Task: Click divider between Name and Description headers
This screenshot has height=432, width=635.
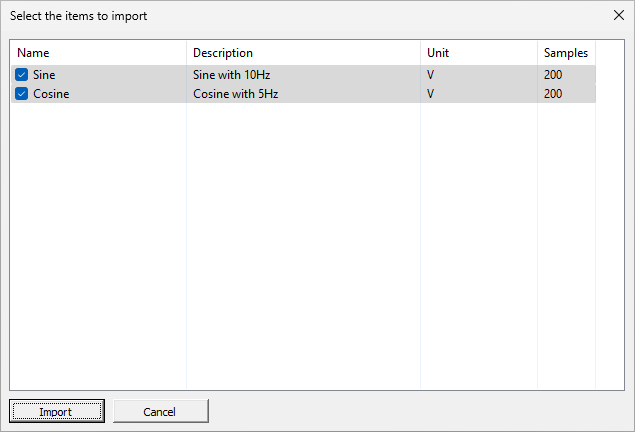Action: point(186,53)
